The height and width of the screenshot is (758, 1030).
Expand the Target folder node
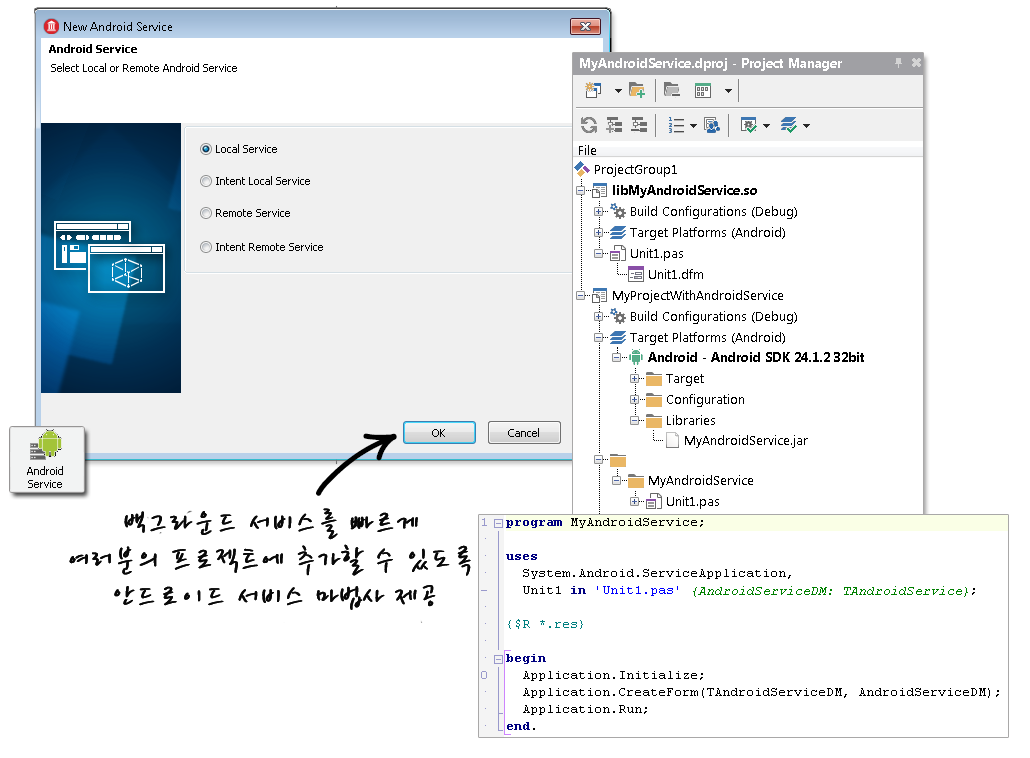(x=635, y=379)
